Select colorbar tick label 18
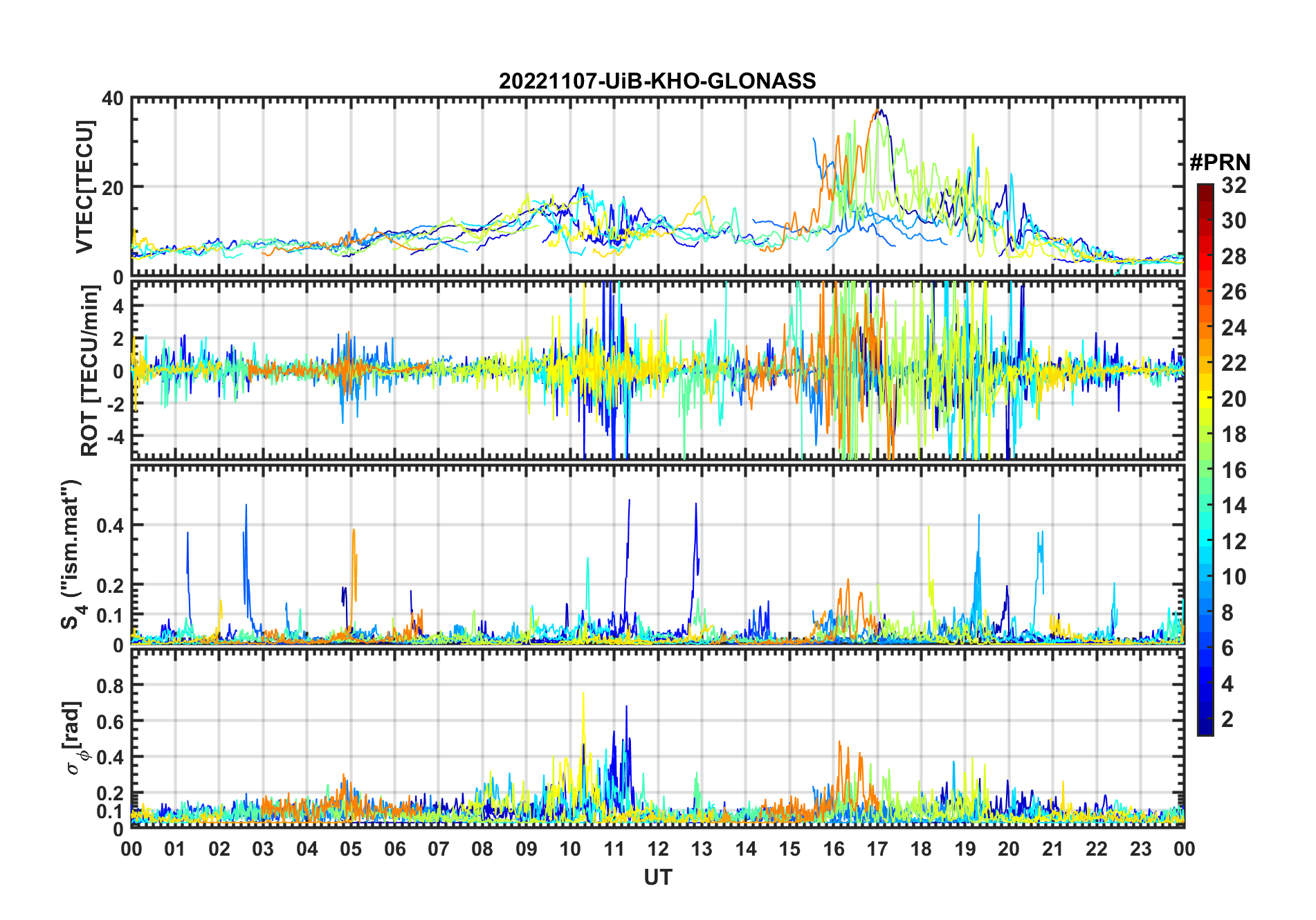The image size is (1316, 920). tap(1234, 434)
